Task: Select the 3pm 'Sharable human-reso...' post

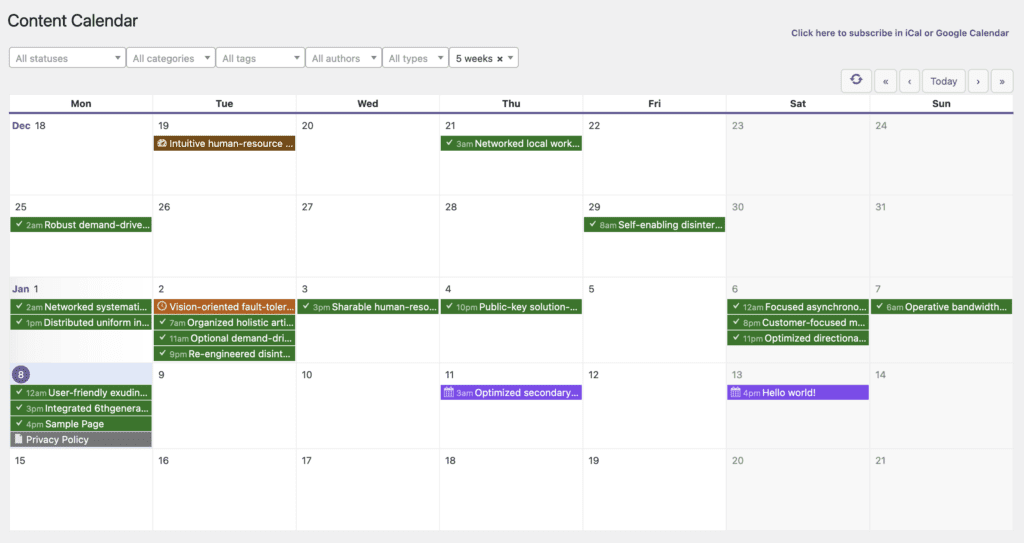Action: click(x=368, y=306)
